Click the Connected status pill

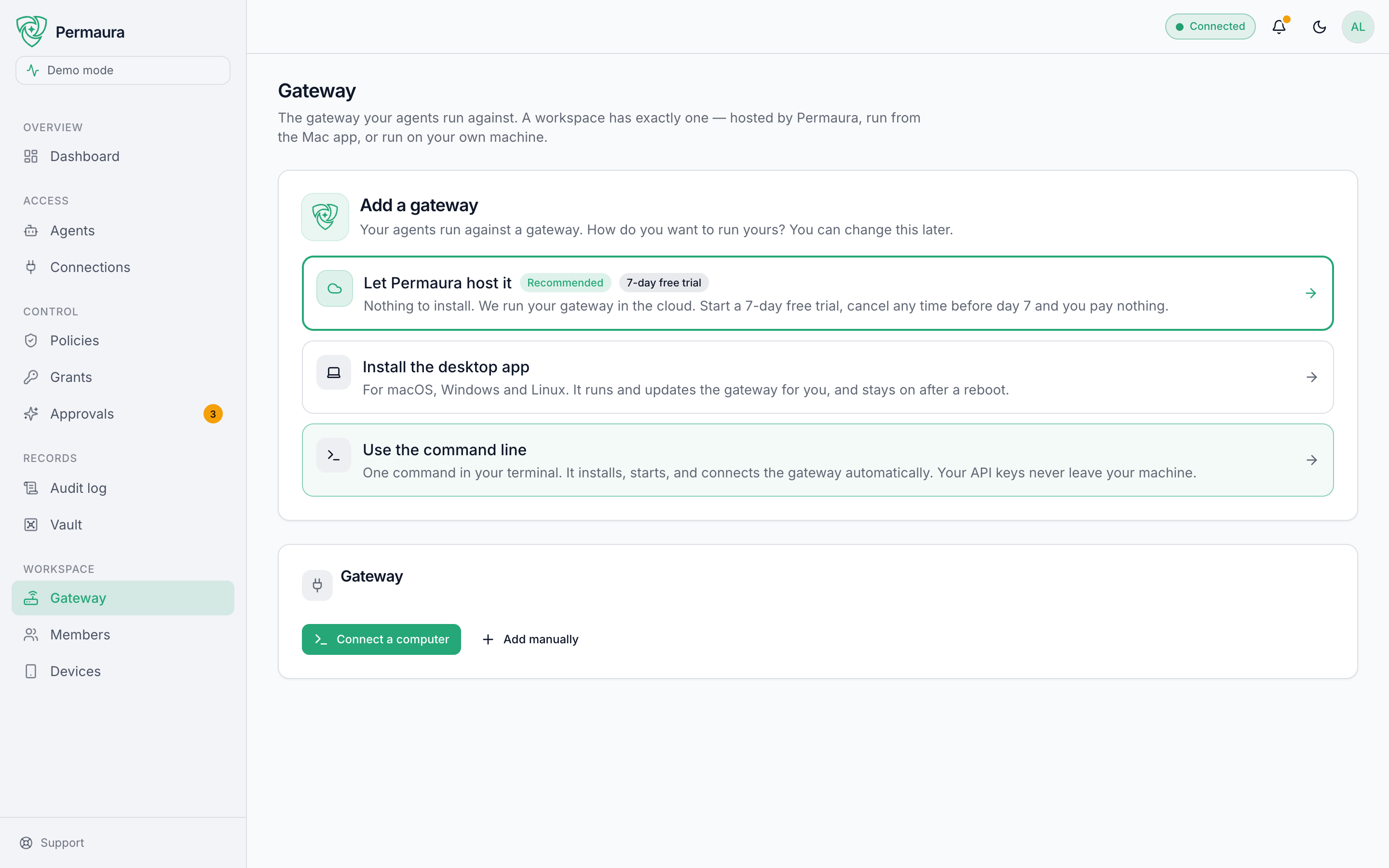(1210, 27)
